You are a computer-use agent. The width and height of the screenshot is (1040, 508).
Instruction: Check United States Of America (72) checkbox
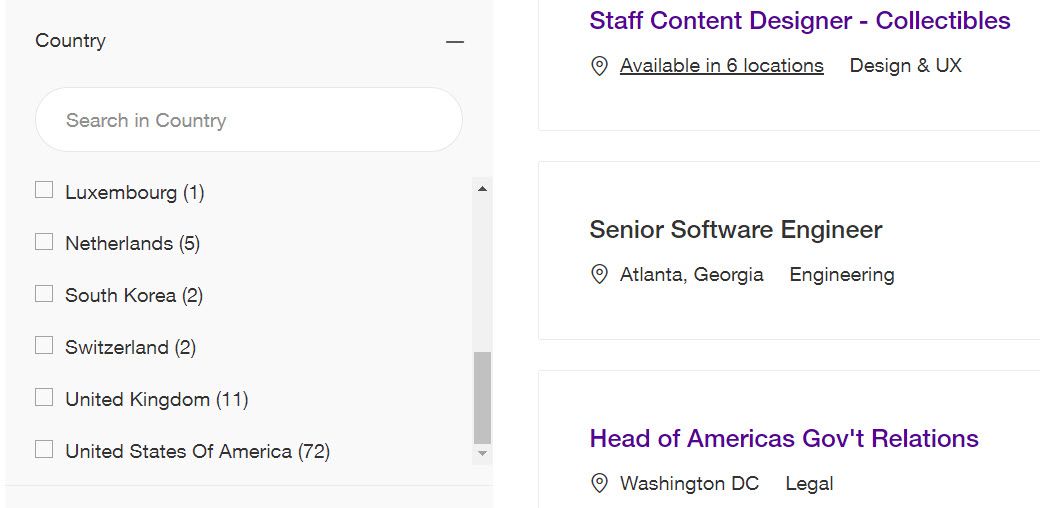44,450
